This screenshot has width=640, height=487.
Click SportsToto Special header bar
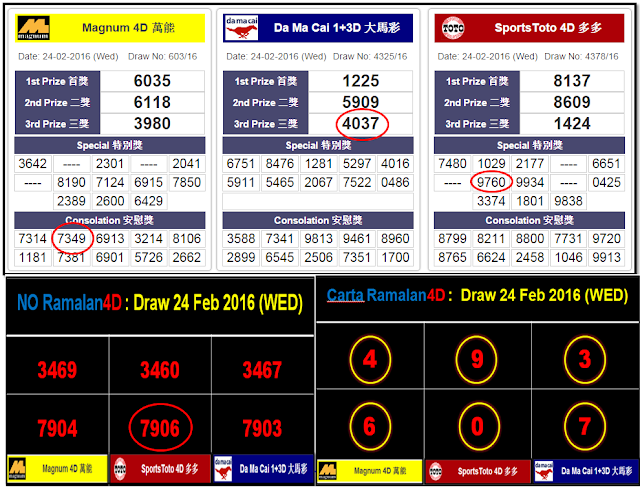(x=529, y=145)
